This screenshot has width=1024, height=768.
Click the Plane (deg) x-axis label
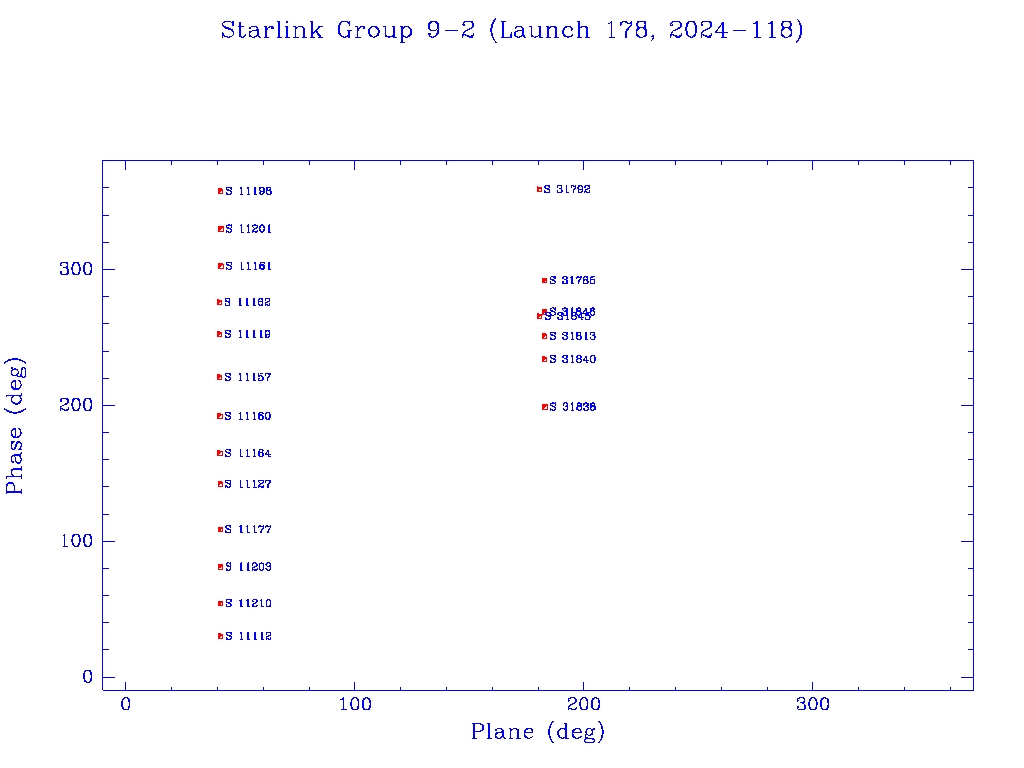(538, 732)
